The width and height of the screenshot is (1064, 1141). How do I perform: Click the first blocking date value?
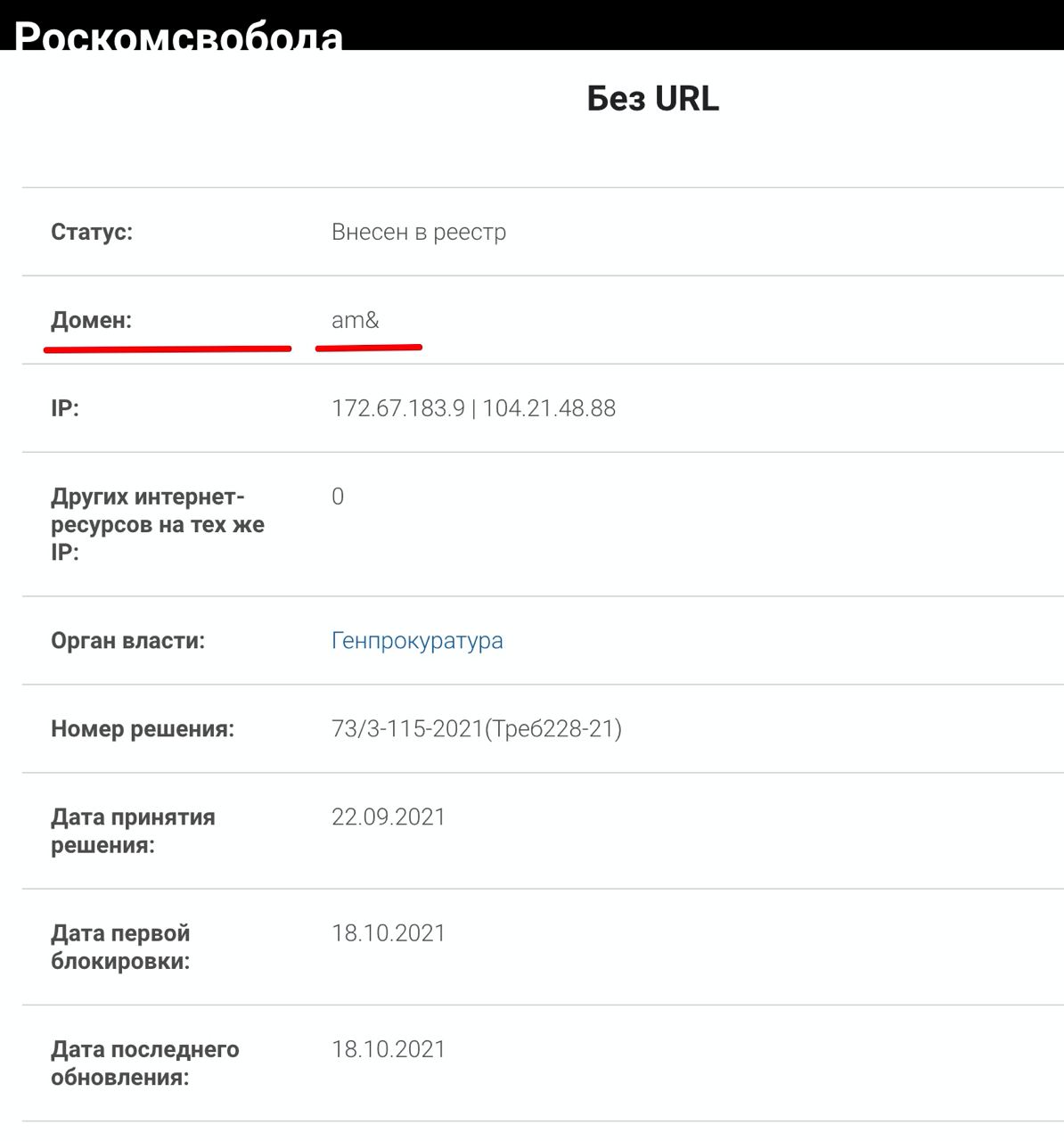(389, 933)
